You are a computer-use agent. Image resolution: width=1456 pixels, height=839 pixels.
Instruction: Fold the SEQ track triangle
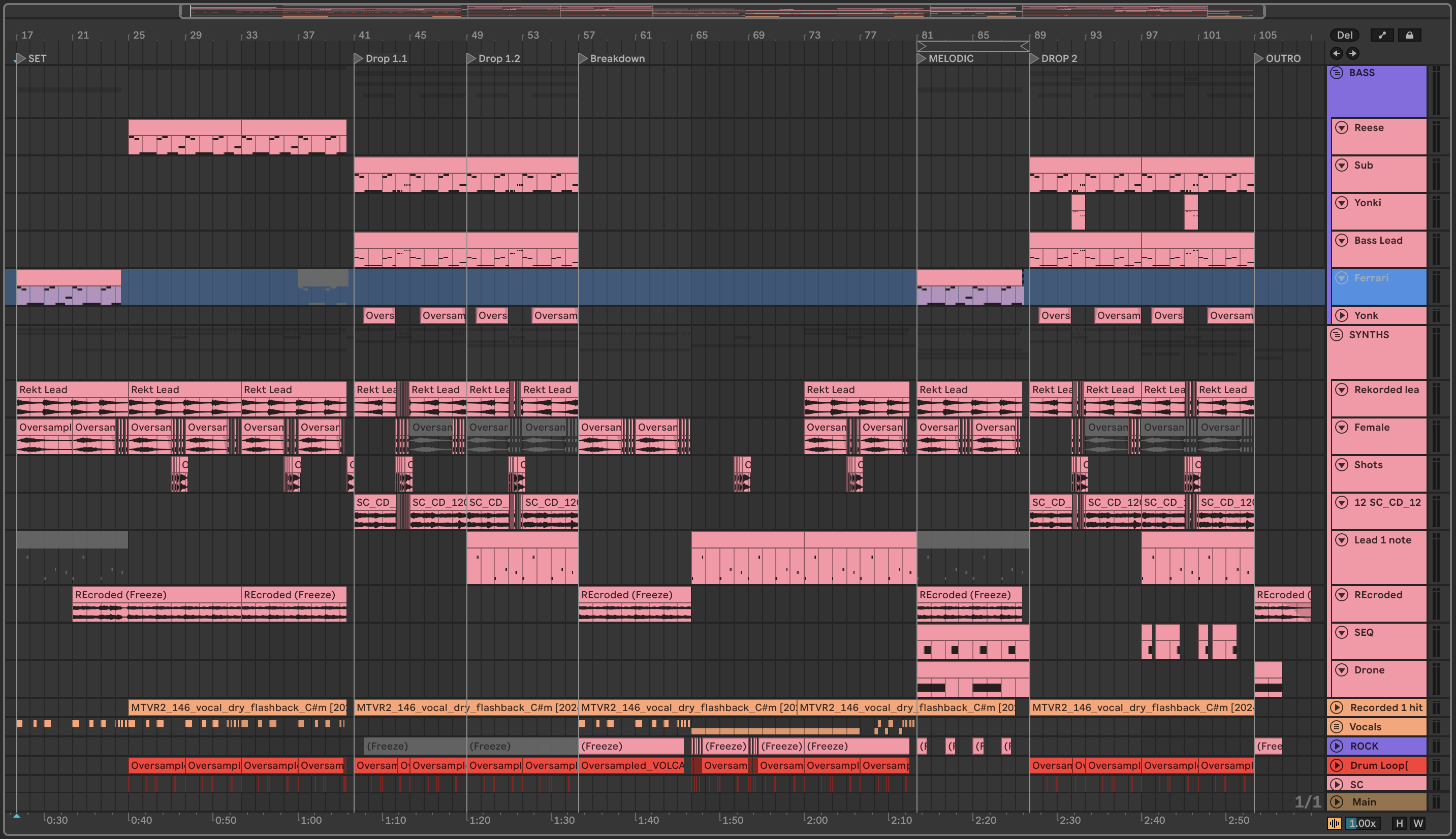click(1342, 632)
